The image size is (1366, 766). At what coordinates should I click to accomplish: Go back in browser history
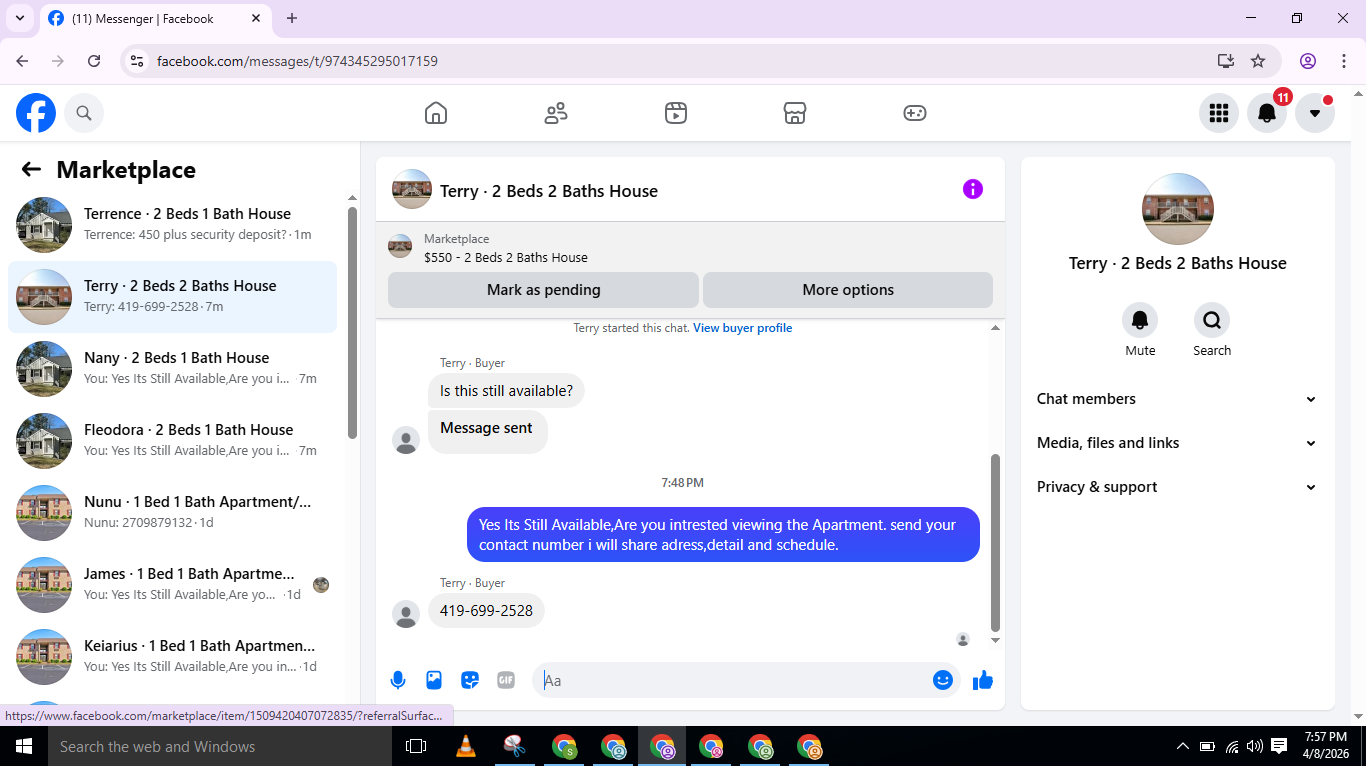click(x=22, y=61)
